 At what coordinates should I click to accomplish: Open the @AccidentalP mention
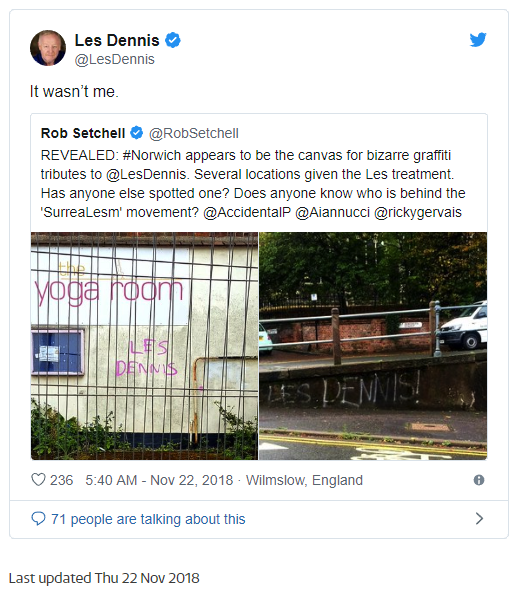(x=247, y=212)
